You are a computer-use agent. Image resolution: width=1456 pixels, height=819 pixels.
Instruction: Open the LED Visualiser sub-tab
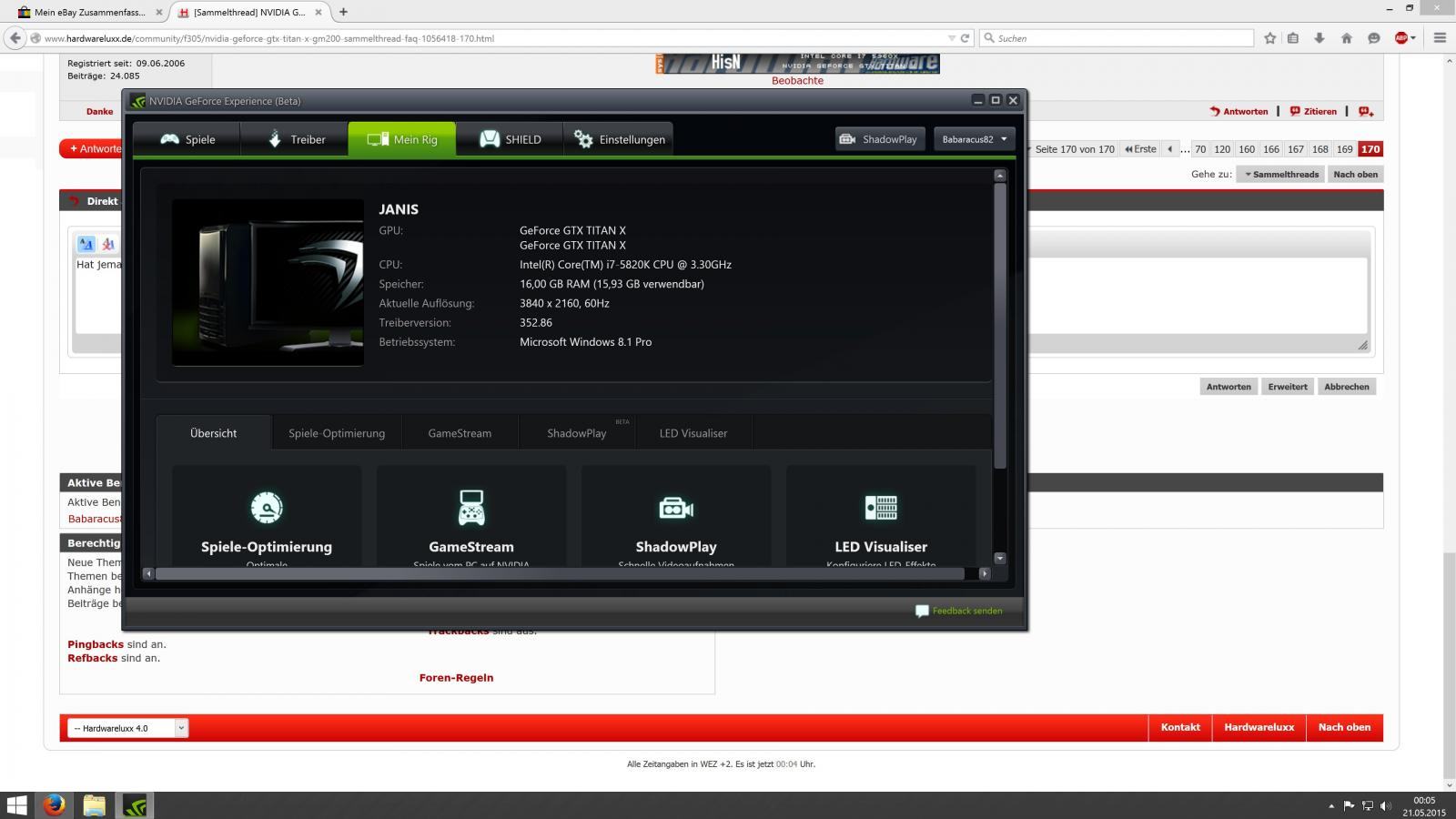click(693, 433)
